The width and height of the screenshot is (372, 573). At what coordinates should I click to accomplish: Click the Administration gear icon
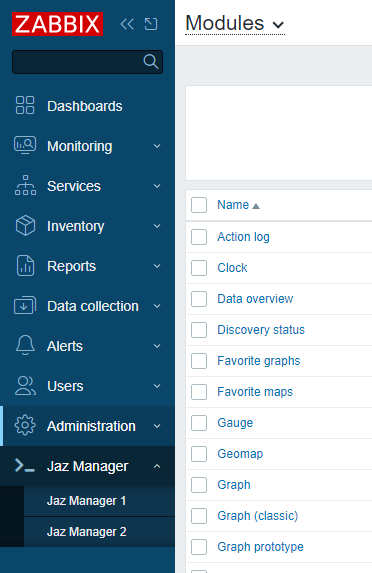(25, 426)
